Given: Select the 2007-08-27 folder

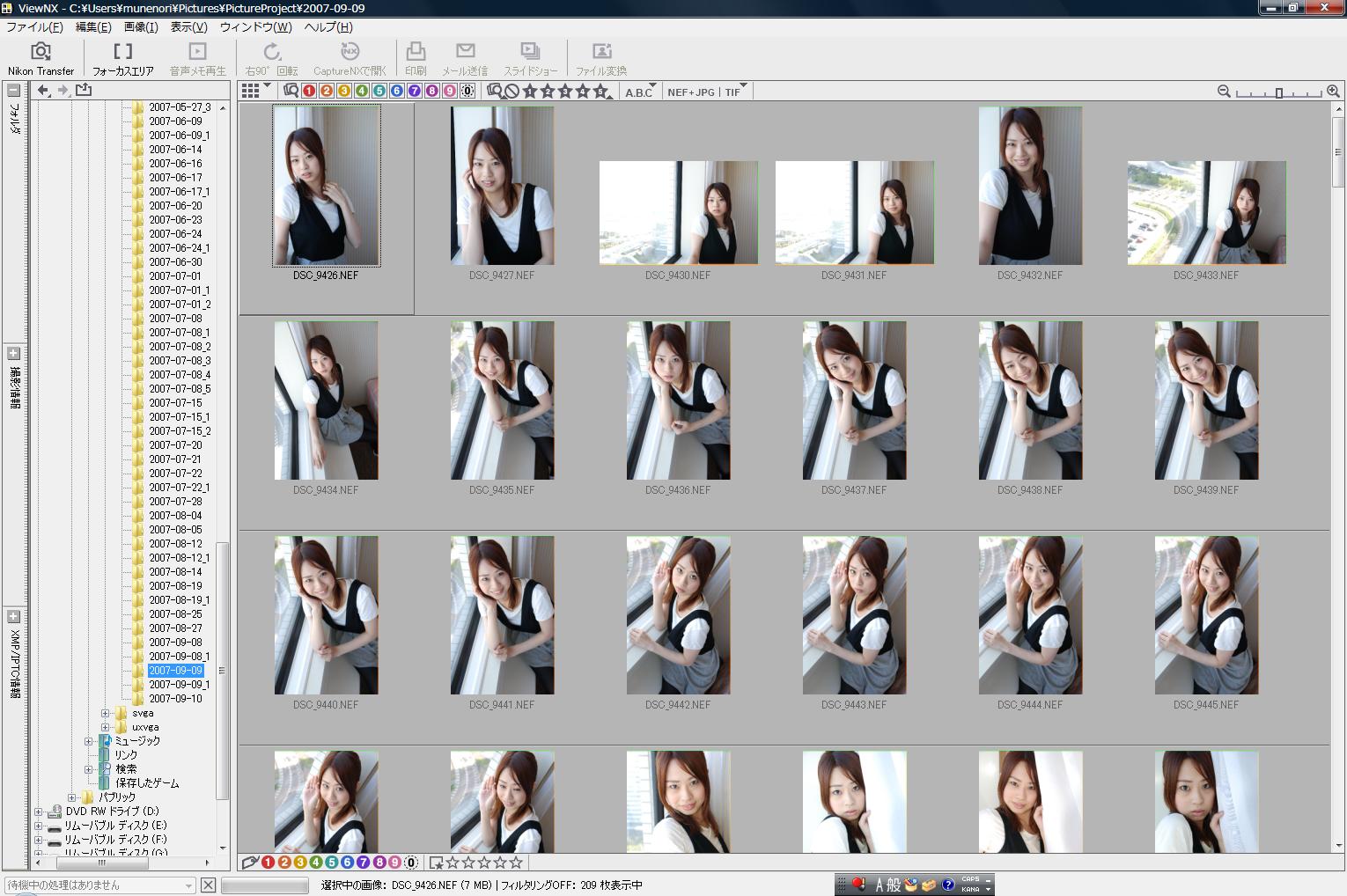Looking at the screenshot, I should [175, 628].
